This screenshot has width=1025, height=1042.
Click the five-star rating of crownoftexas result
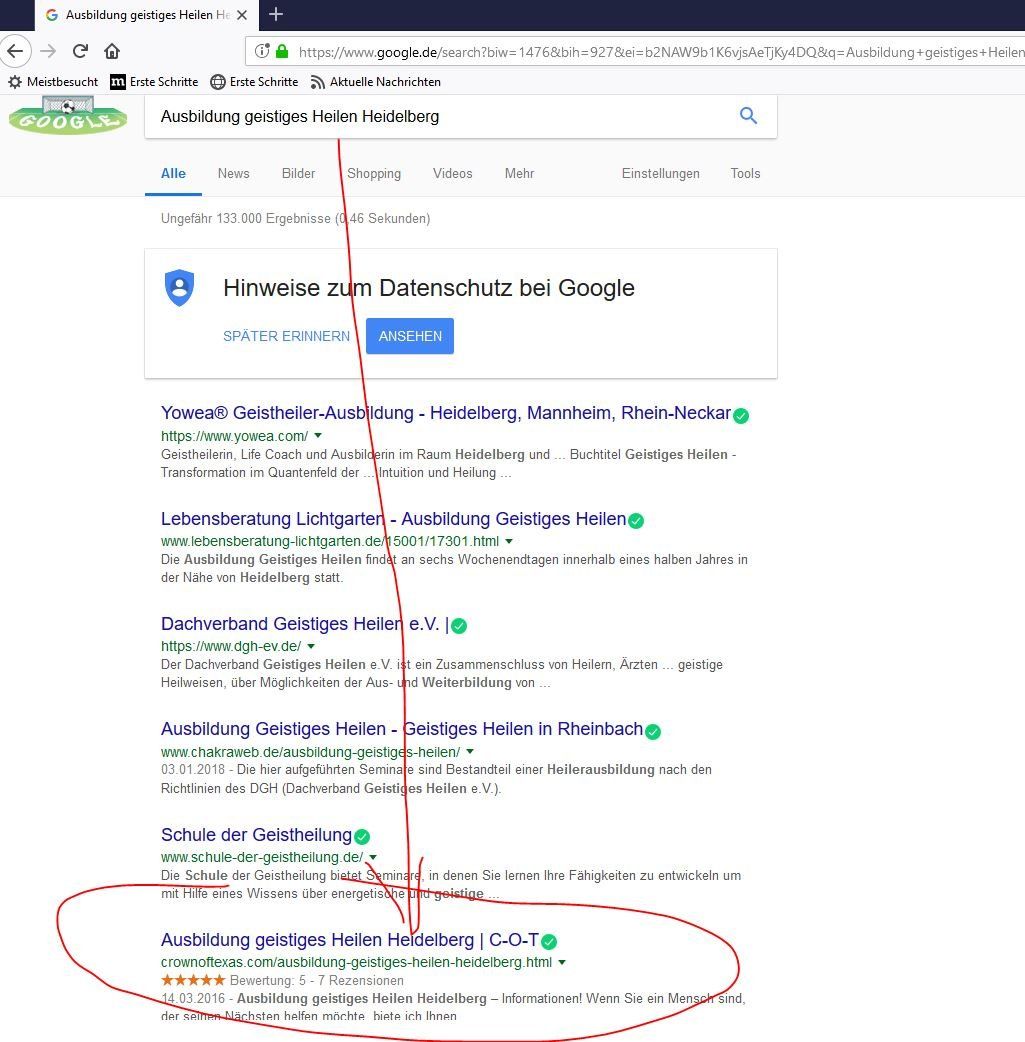click(193, 980)
